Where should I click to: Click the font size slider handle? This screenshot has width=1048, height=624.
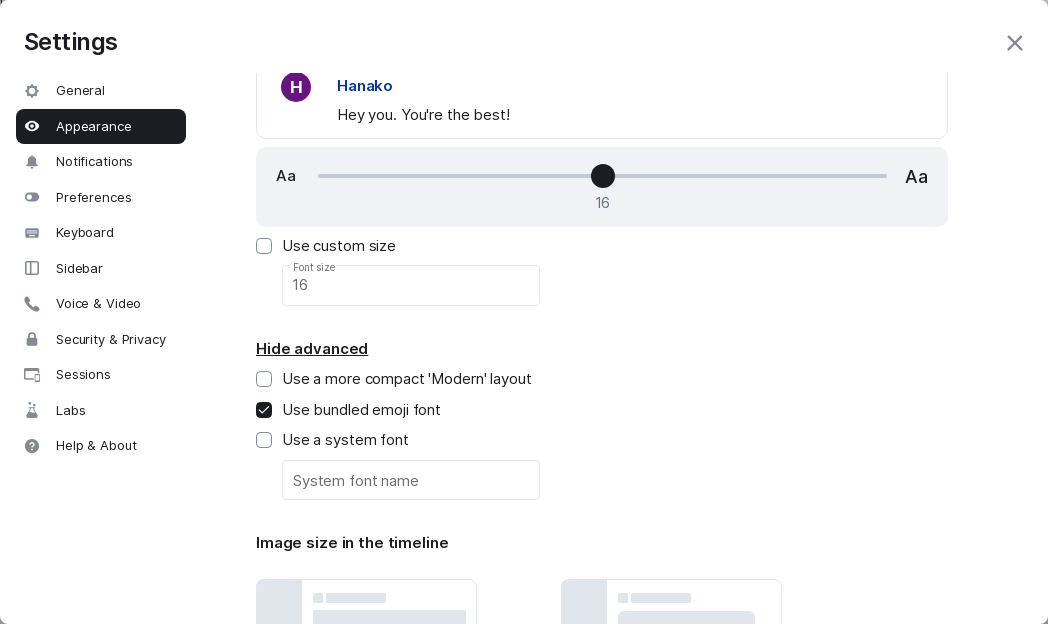(x=603, y=176)
